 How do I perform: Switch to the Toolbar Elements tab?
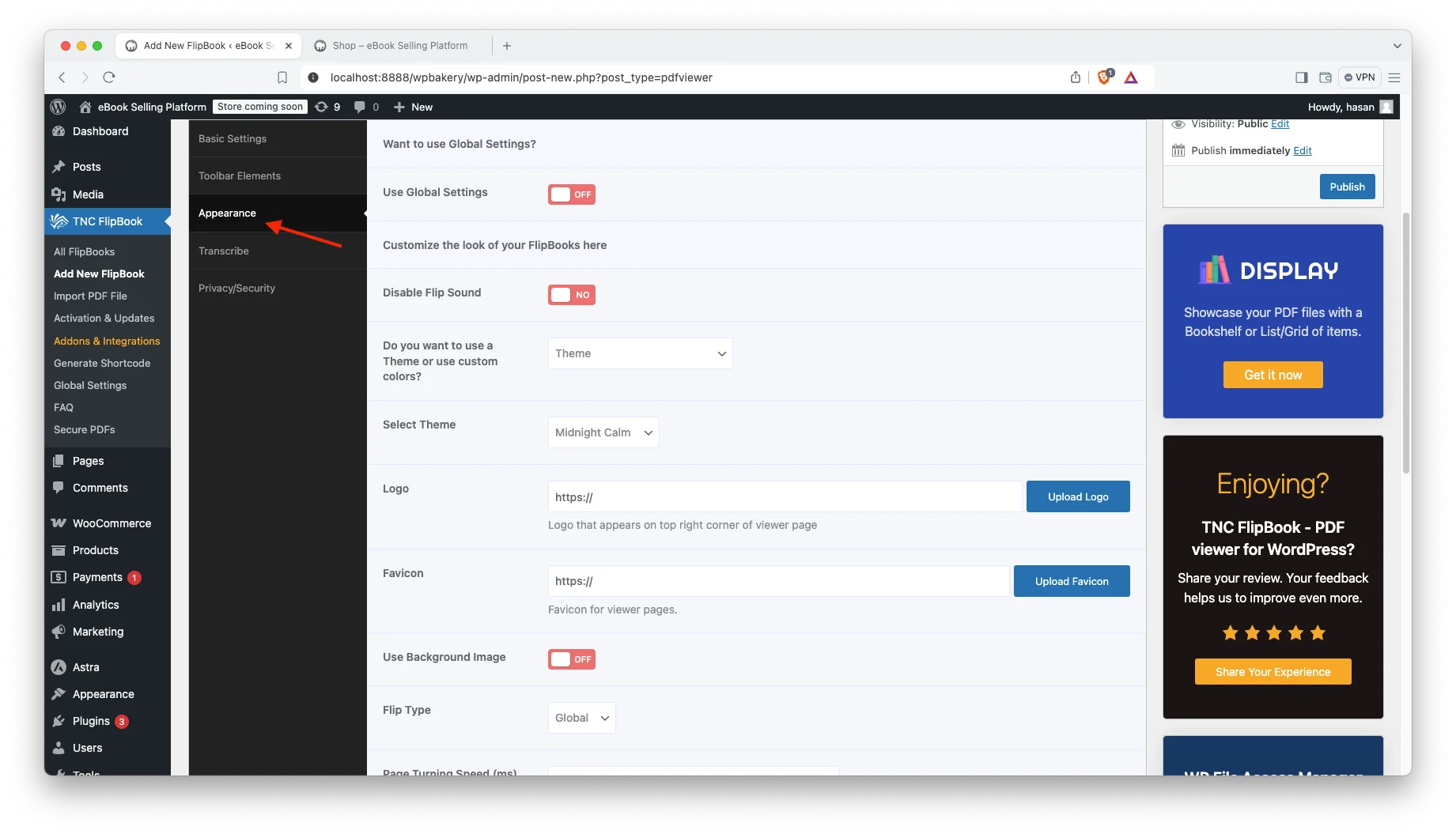point(240,175)
